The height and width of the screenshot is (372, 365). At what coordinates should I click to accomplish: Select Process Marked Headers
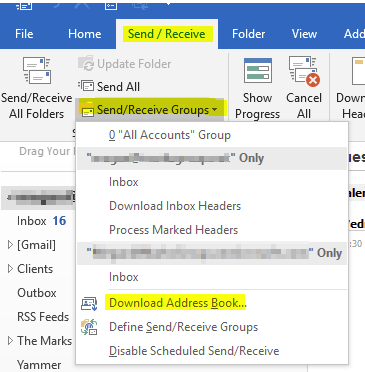click(212, 230)
